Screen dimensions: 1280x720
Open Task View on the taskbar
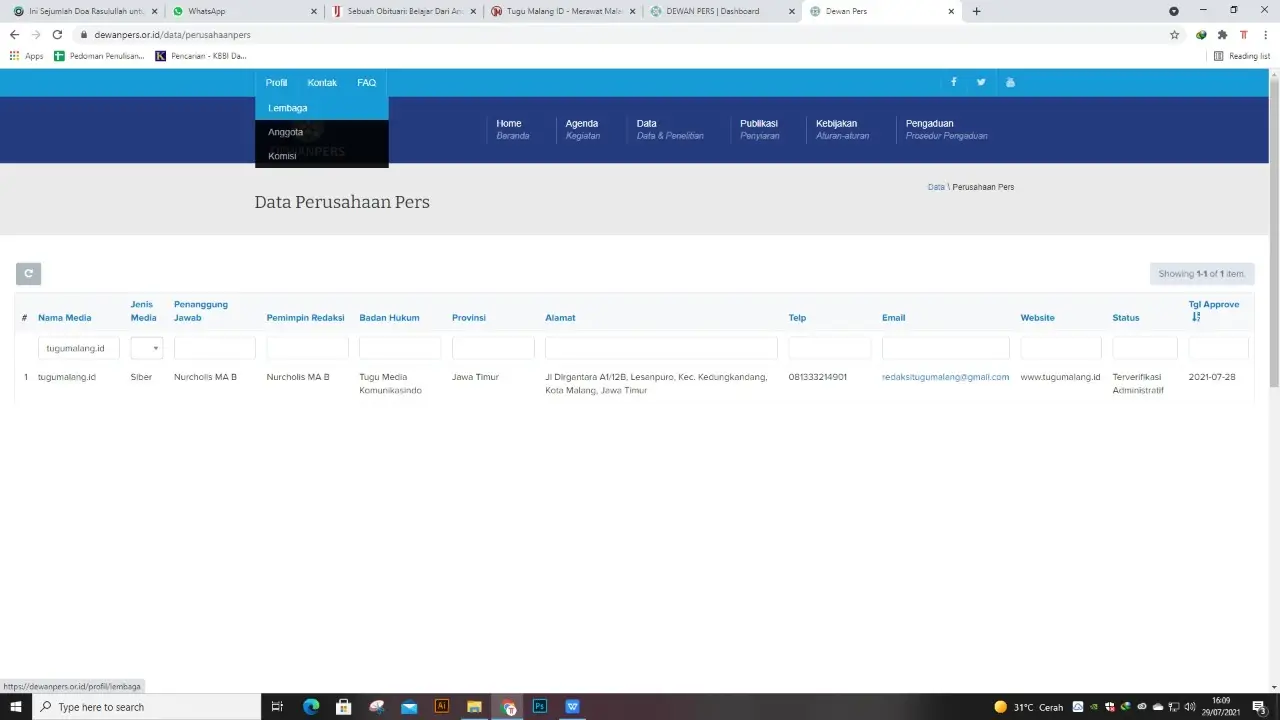278,706
